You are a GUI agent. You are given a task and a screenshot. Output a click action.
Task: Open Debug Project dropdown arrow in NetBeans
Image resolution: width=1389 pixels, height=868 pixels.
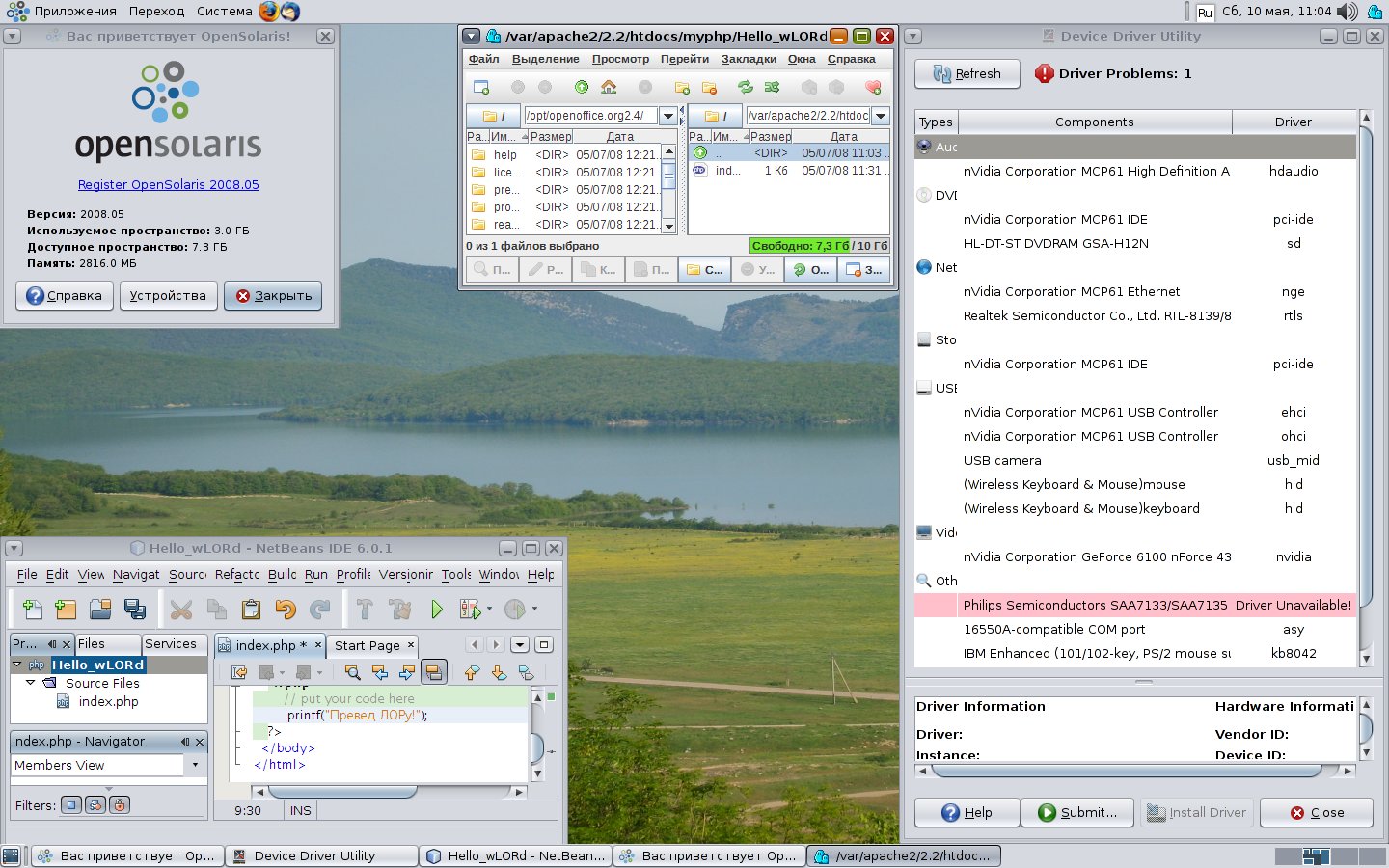489,609
